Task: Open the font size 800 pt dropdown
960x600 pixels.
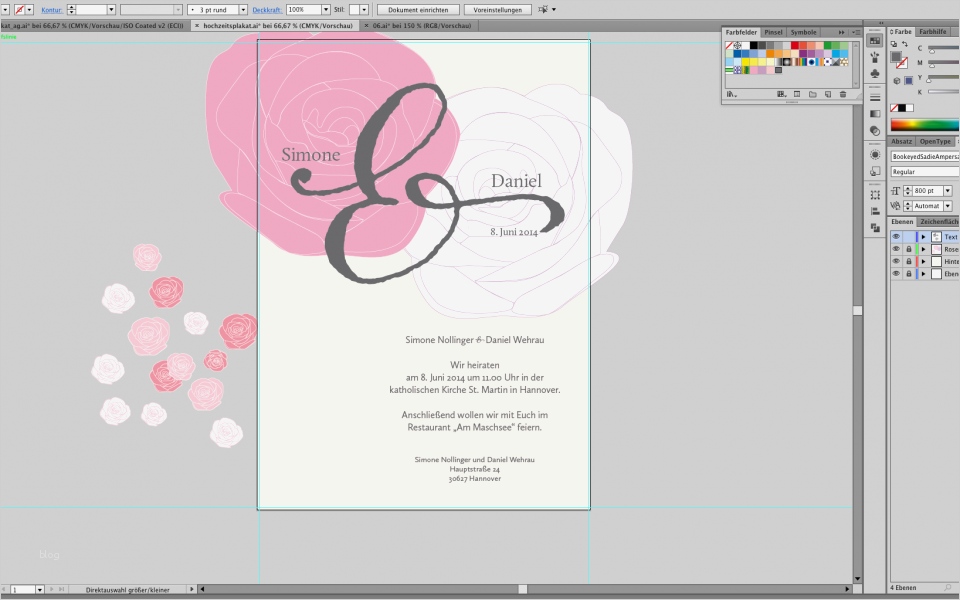Action: point(947,190)
